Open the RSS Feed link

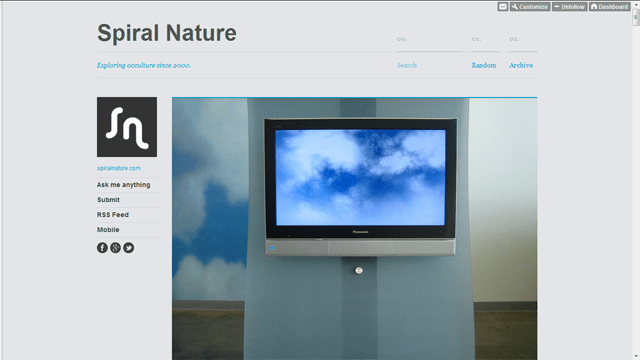pyautogui.click(x=113, y=215)
